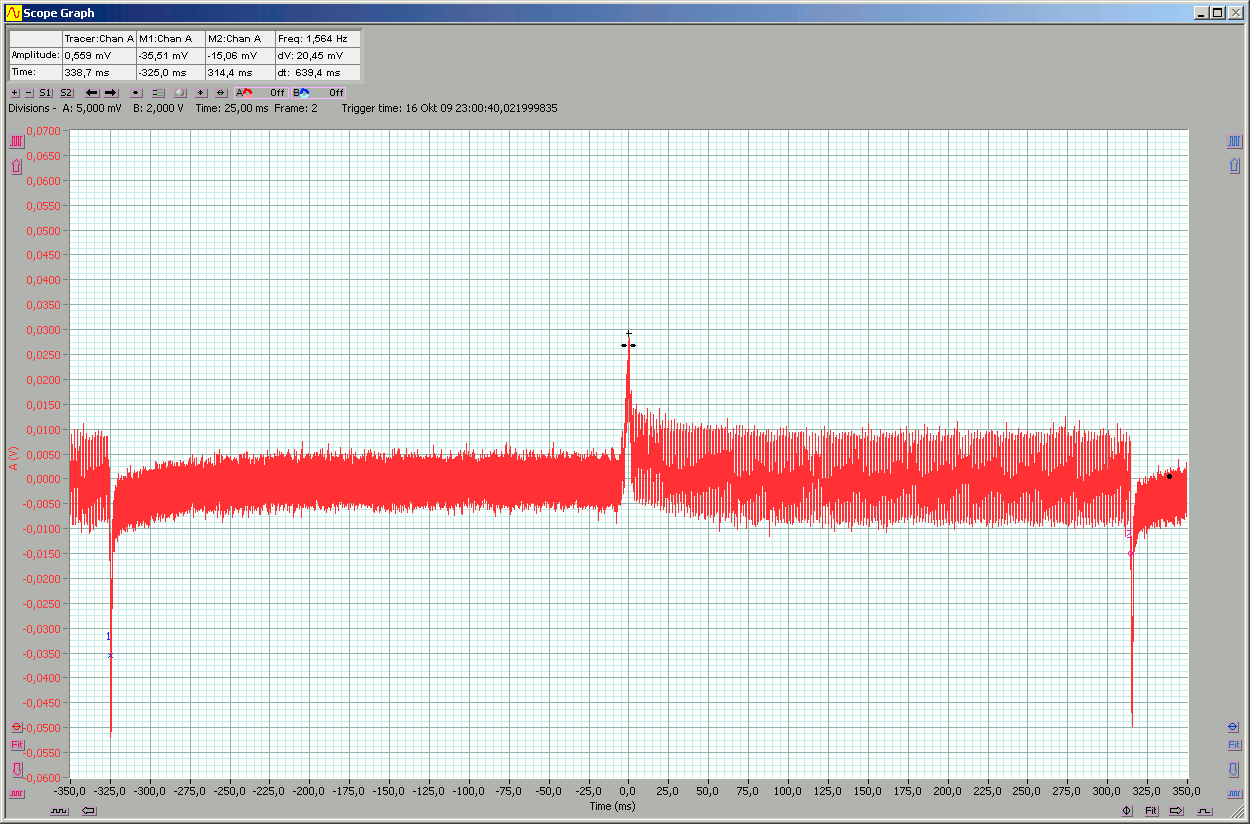1250x824 pixels.
Task: Click channel B vertical center icon
Action: (x=1234, y=727)
